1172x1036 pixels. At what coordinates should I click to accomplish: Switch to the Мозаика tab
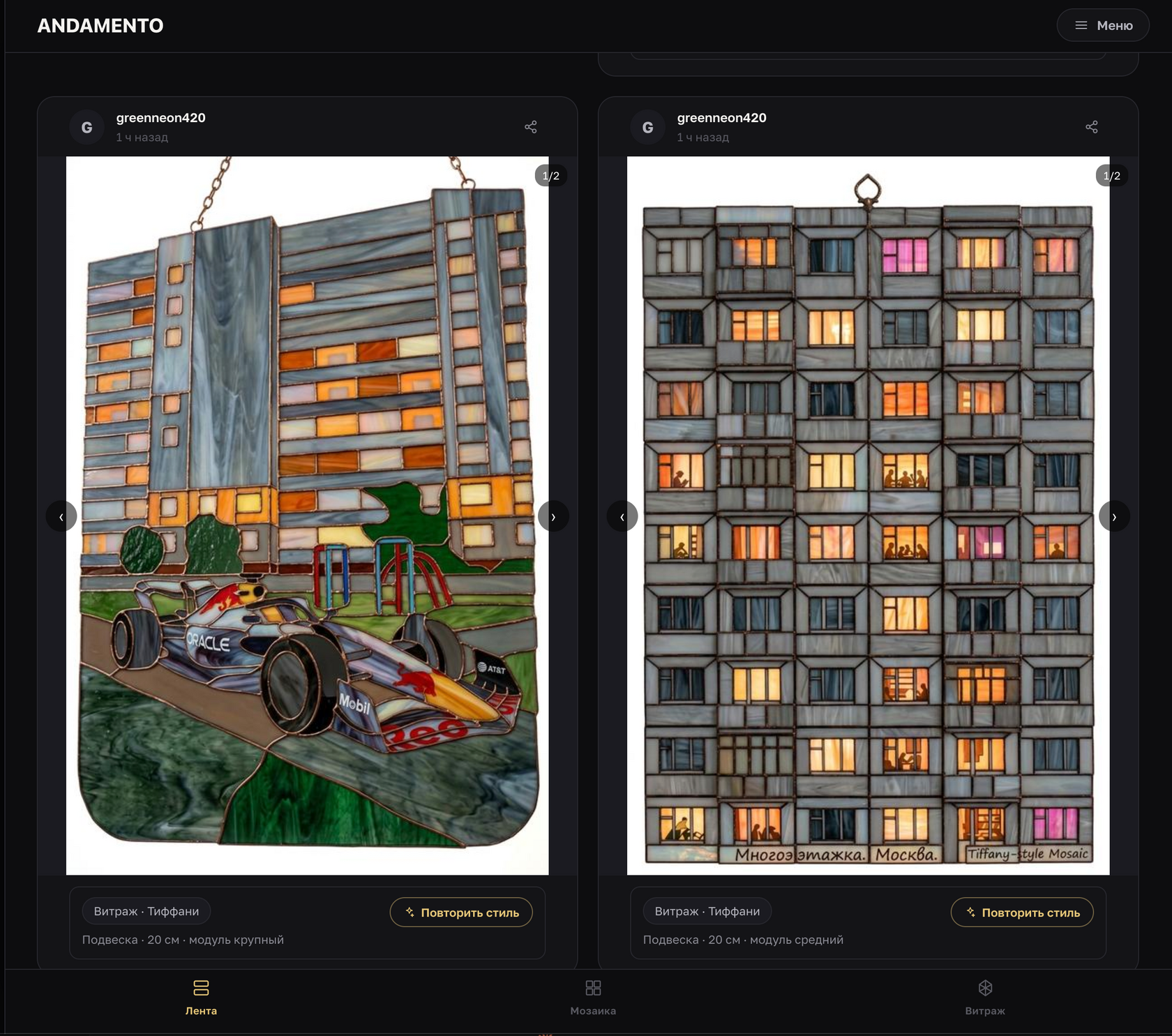pos(593,998)
